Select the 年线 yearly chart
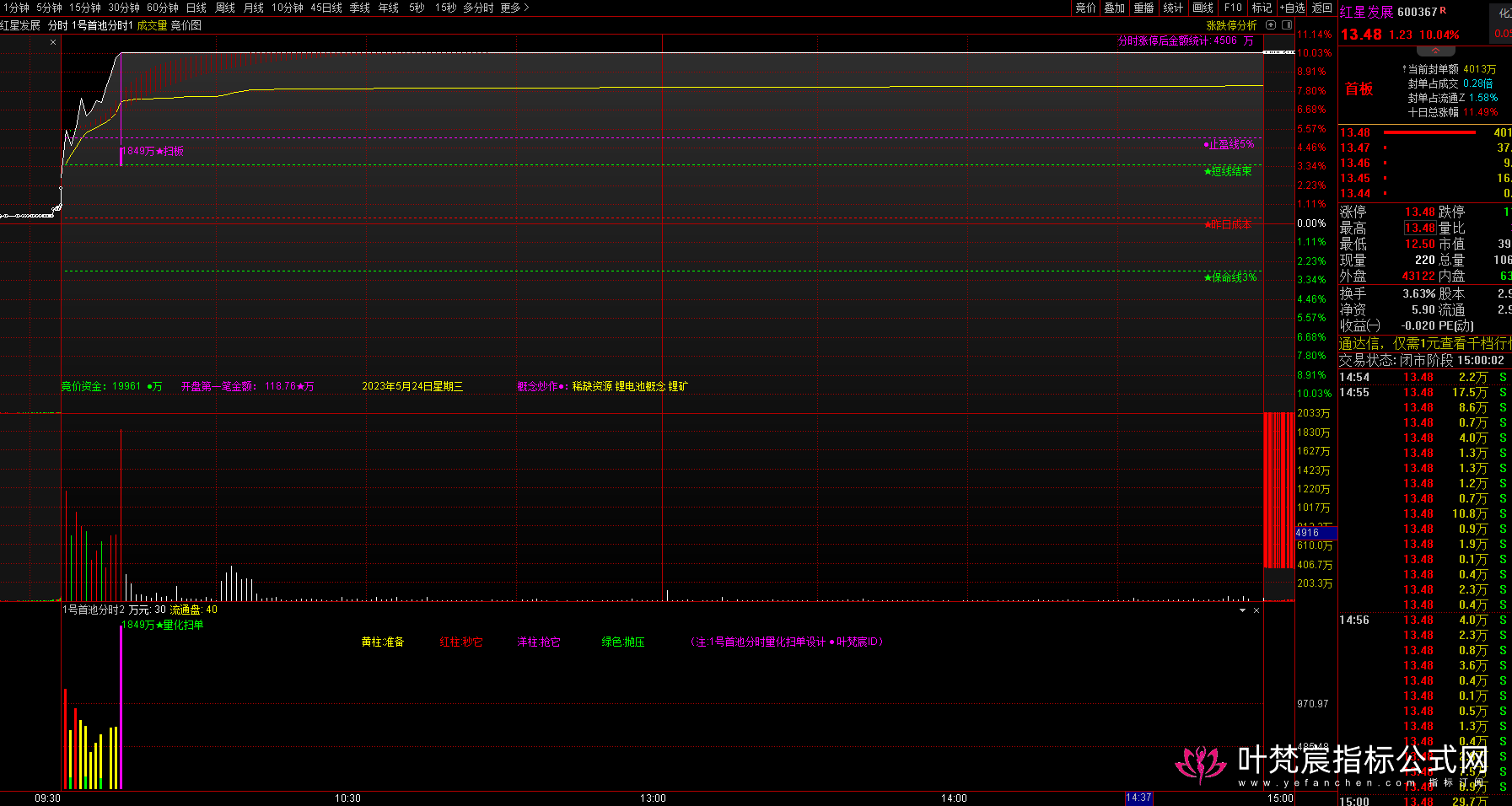Viewport: 1512px width, 806px height. tap(389, 8)
